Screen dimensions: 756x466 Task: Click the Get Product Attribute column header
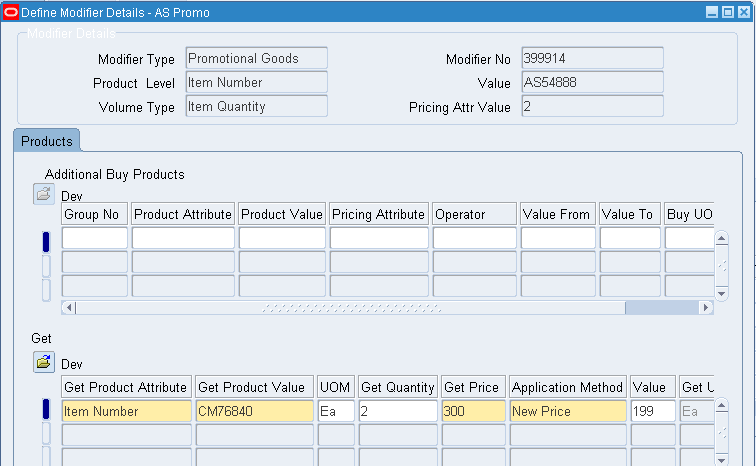coord(126,387)
